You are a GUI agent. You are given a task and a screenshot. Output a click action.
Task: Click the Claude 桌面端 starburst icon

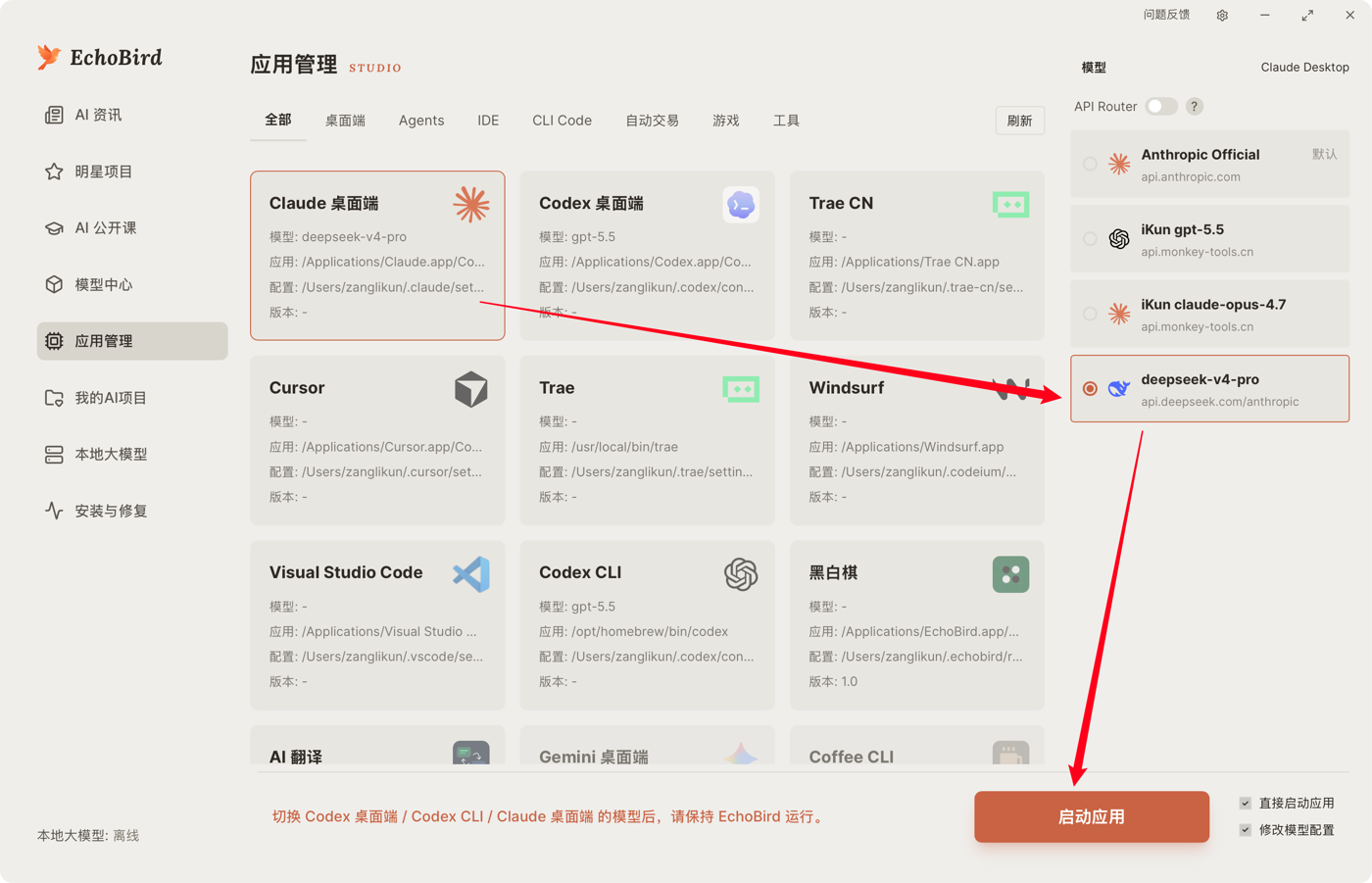pos(471,204)
